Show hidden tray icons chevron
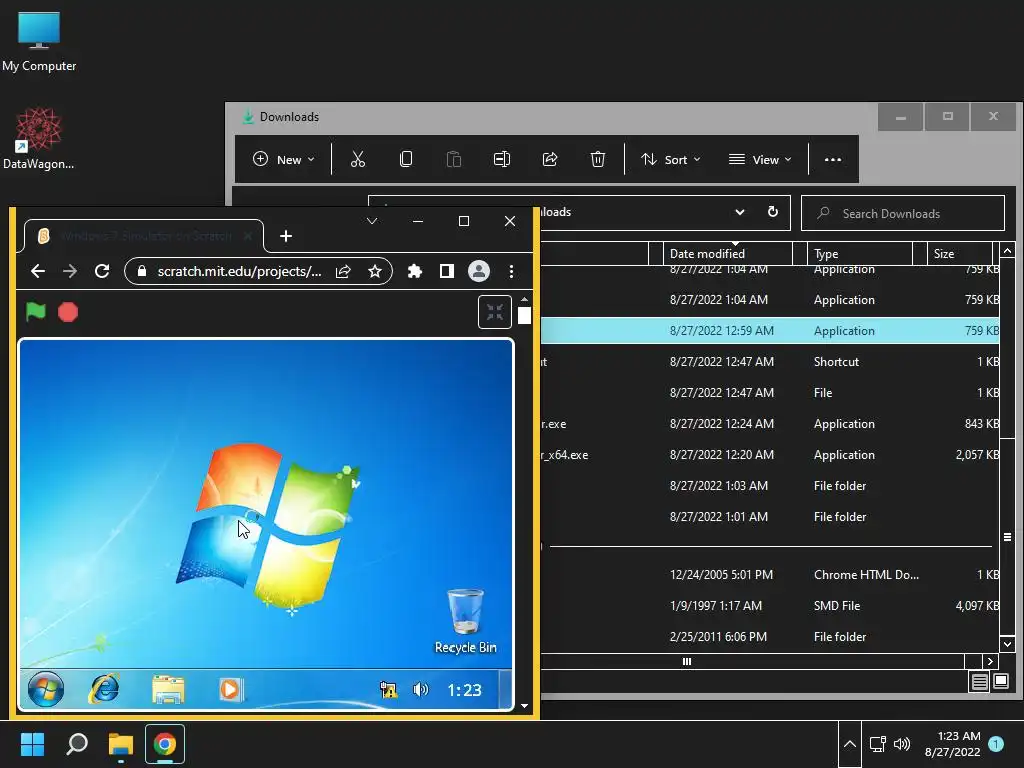This screenshot has width=1024, height=768. pyautogui.click(x=850, y=744)
